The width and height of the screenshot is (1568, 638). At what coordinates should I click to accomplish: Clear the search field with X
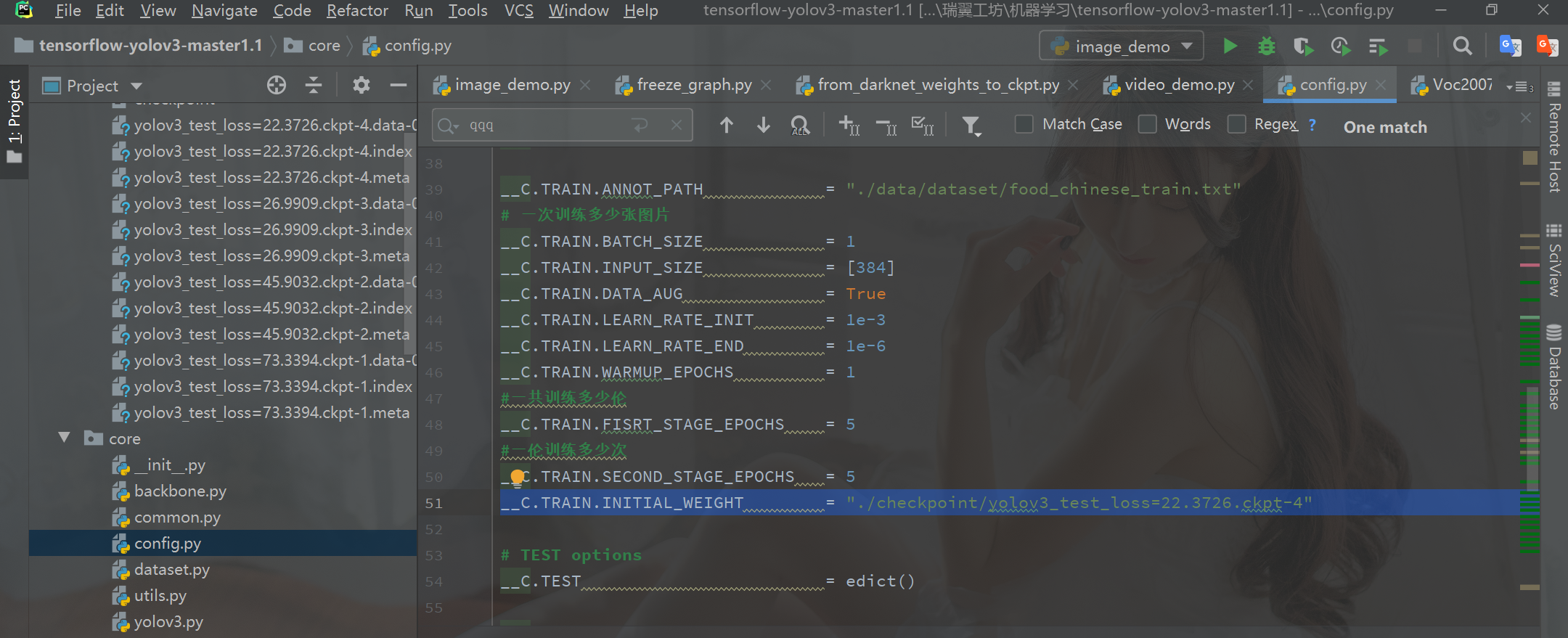click(676, 125)
